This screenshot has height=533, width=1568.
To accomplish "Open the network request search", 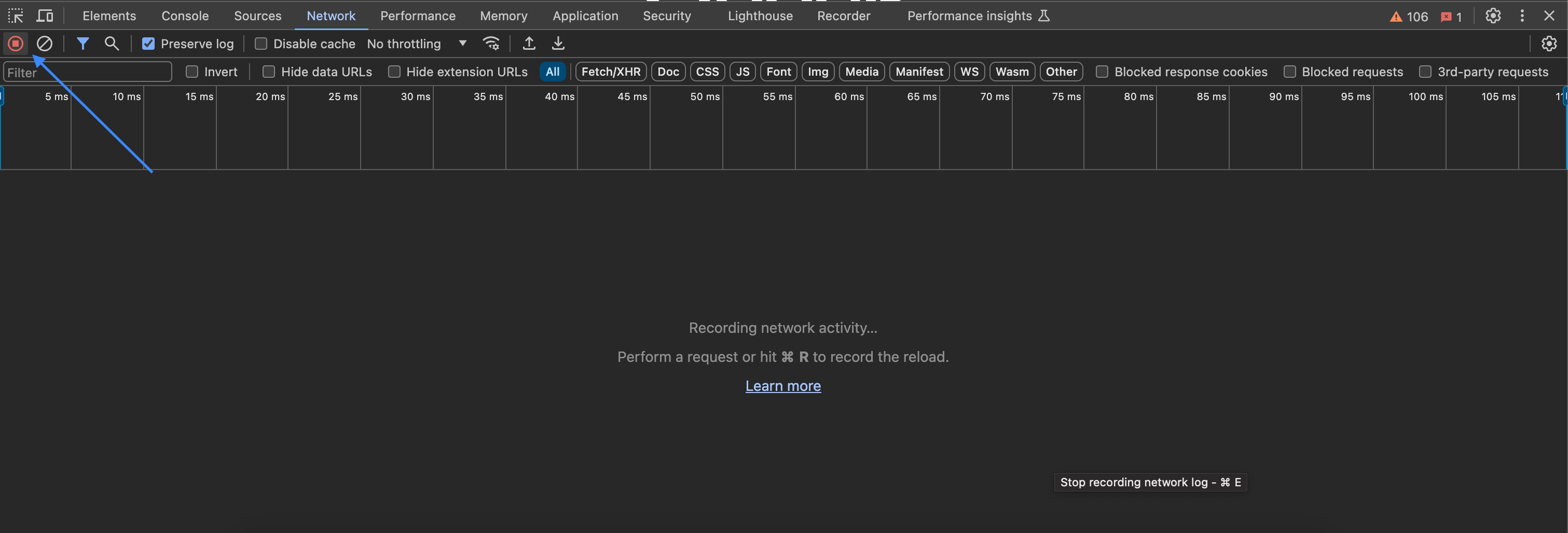I will [x=112, y=43].
